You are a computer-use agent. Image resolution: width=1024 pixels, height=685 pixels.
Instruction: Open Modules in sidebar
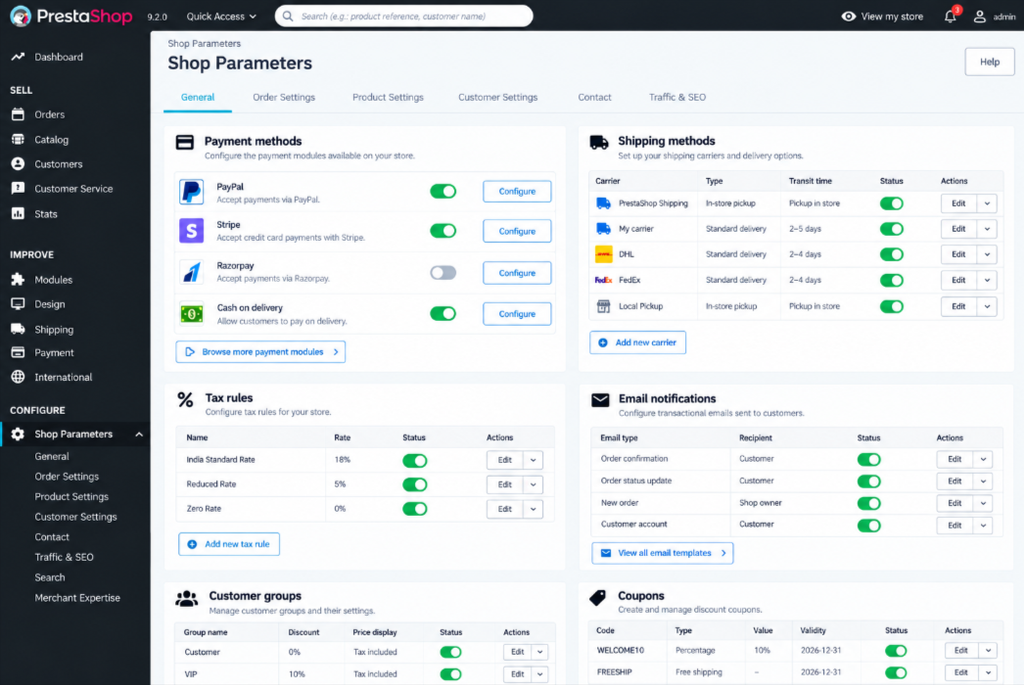tap(53, 279)
